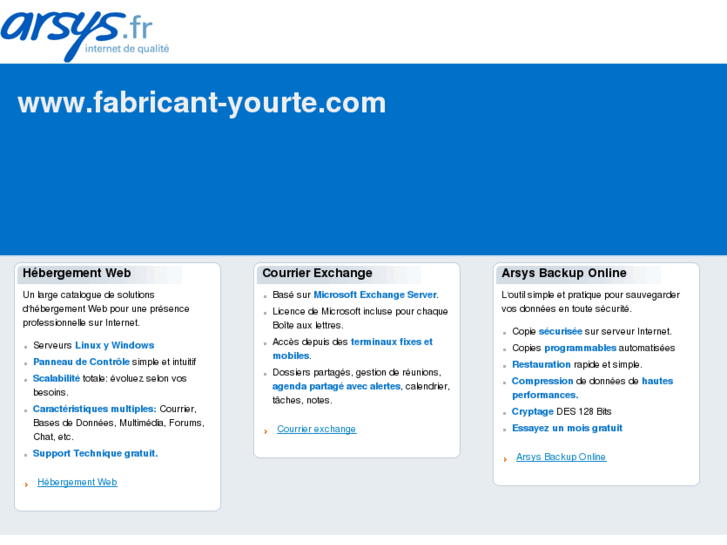Image resolution: width=727 pixels, height=545 pixels.
Task: Click 'Licence de Microsoft incluse' bullet text
Action: tap(360, 318)
